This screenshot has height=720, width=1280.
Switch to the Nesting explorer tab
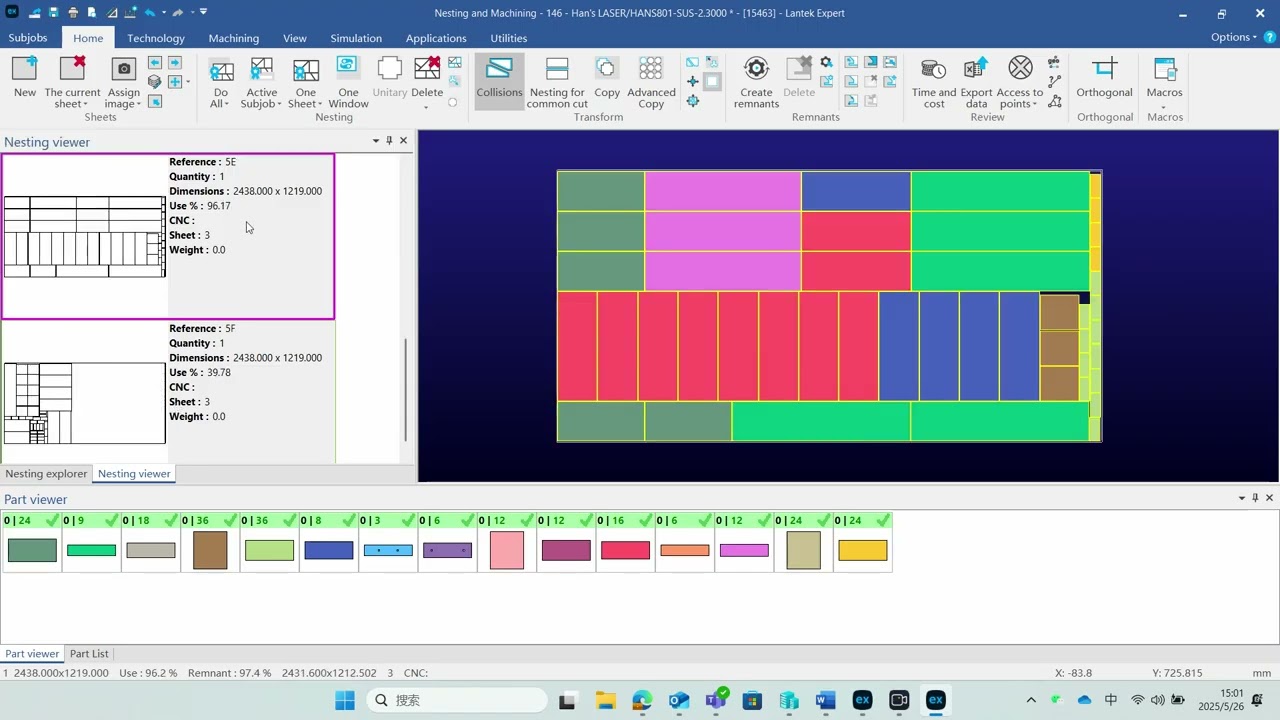[46, 474]
